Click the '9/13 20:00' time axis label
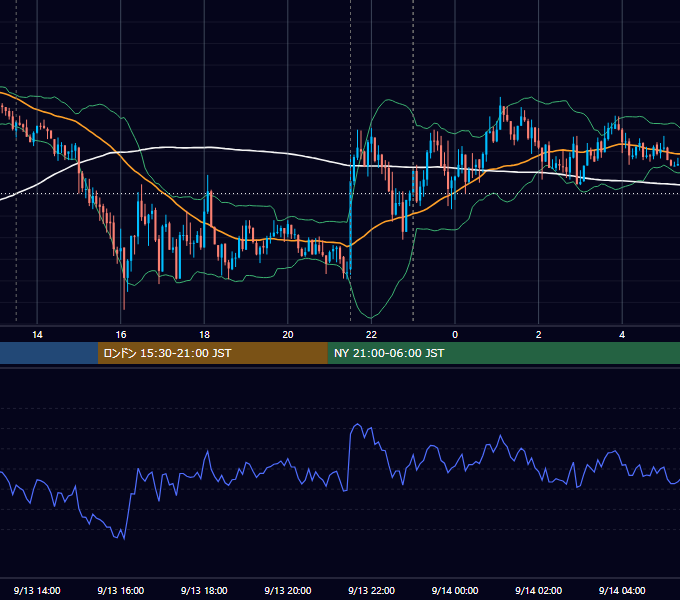 288,590
